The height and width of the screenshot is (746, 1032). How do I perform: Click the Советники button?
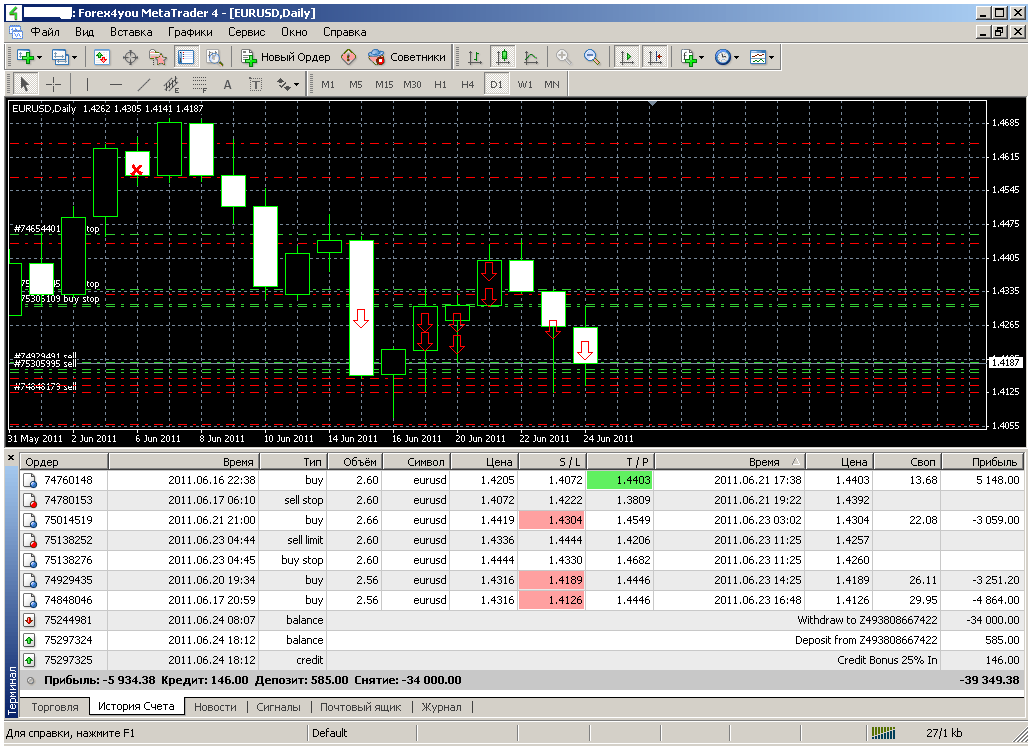[x=407, y=57]
